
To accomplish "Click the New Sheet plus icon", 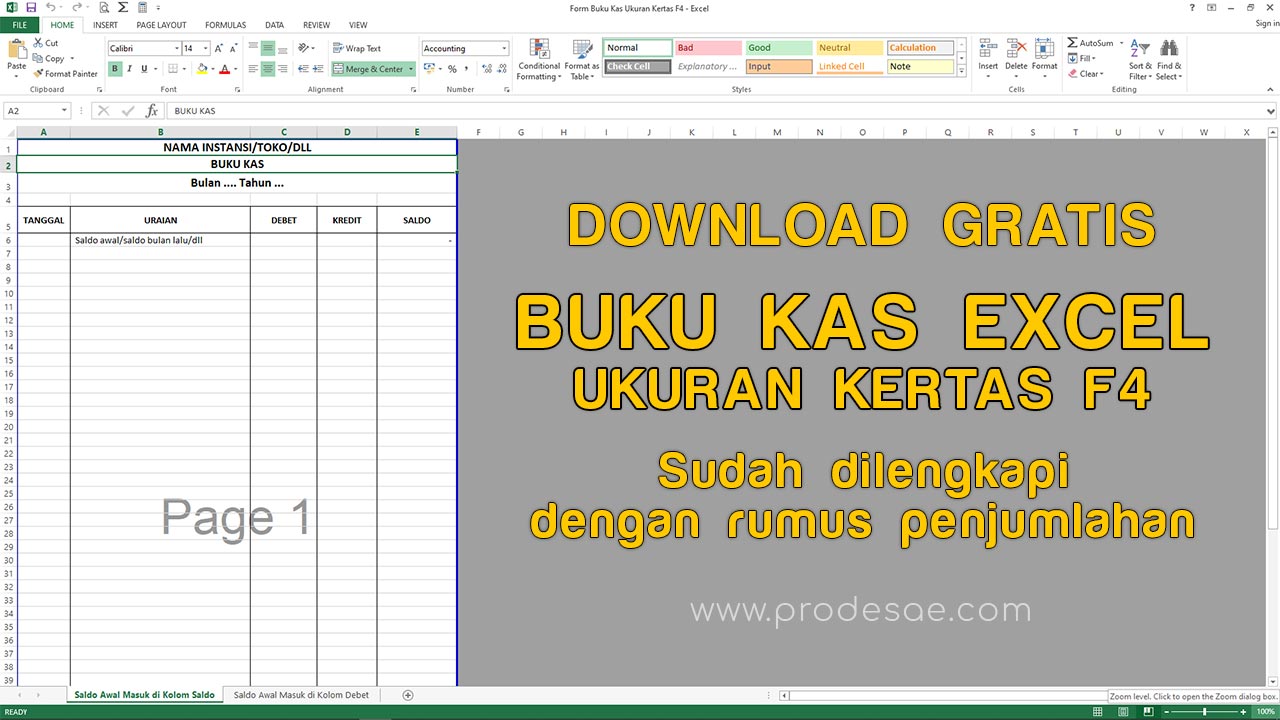I will 407,695.
